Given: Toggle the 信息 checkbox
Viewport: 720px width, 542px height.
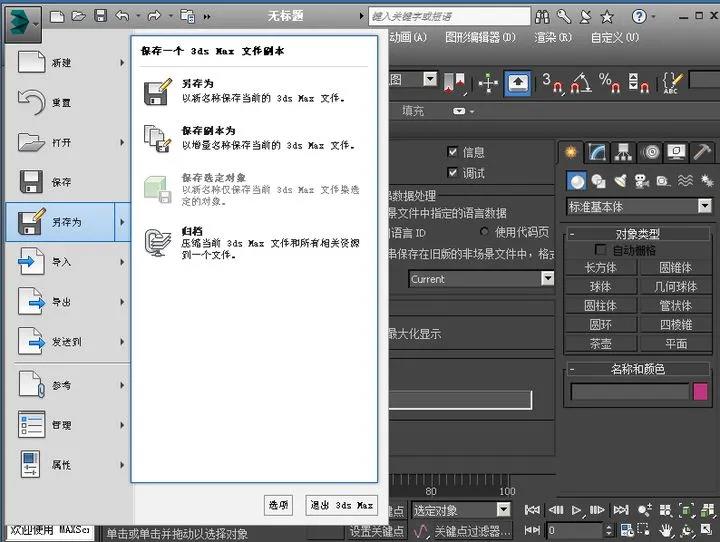Looking at the screenshot, I should (452, 152).
